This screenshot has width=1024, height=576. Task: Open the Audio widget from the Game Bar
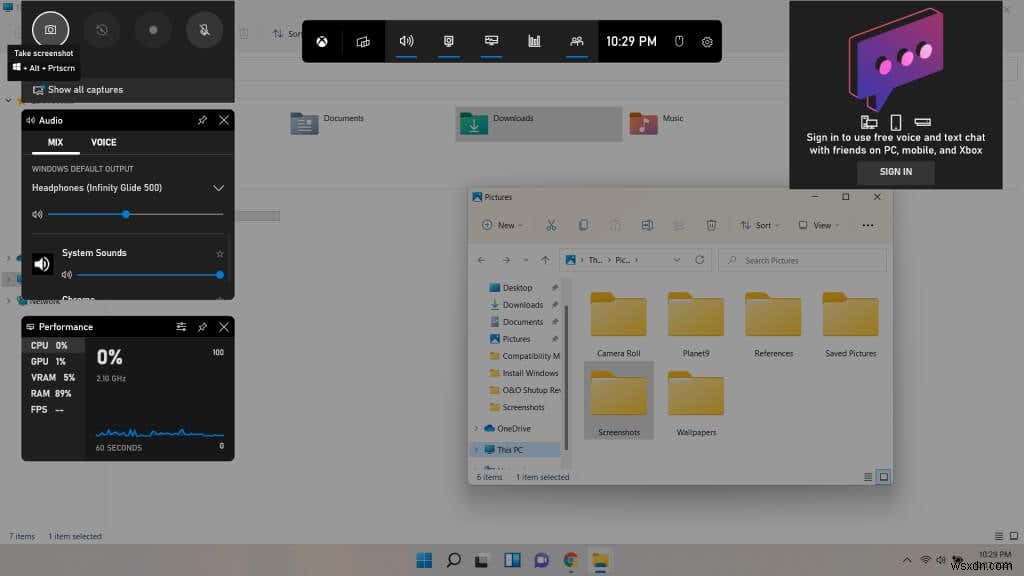[405, 42]
